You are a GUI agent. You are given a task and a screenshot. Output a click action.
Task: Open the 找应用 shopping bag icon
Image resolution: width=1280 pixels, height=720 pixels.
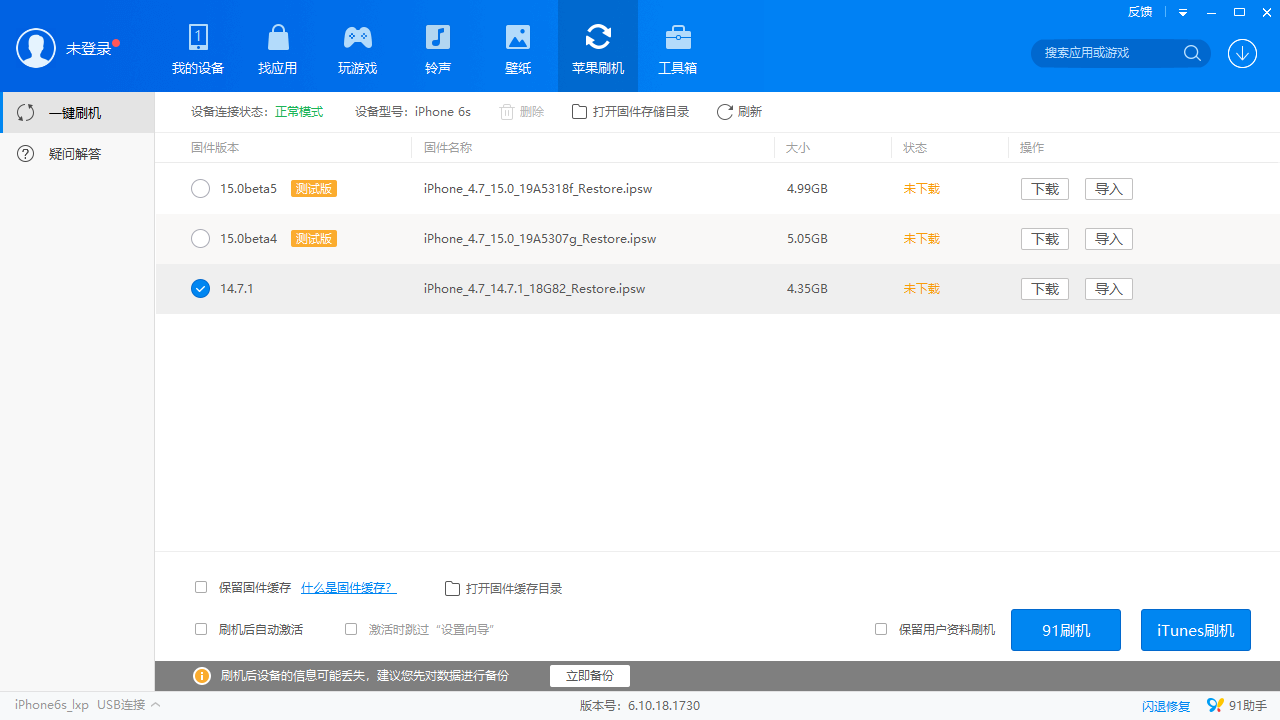[278, 38]
